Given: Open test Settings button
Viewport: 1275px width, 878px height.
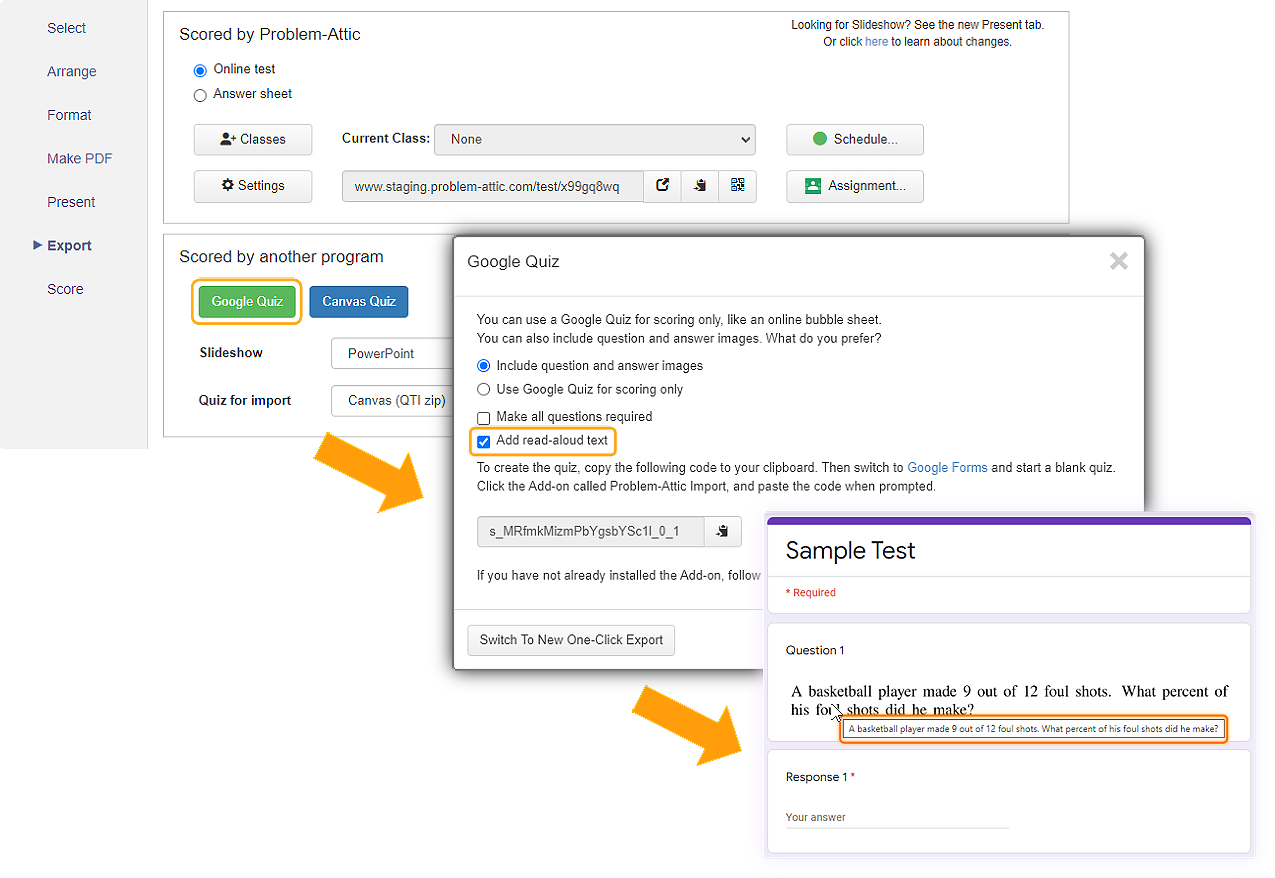Looking at the screenshot, I should pos(253,186).
